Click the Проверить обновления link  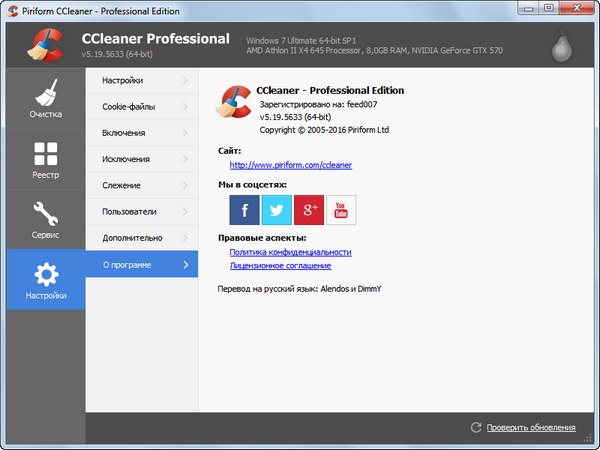(x=531, y=428)
